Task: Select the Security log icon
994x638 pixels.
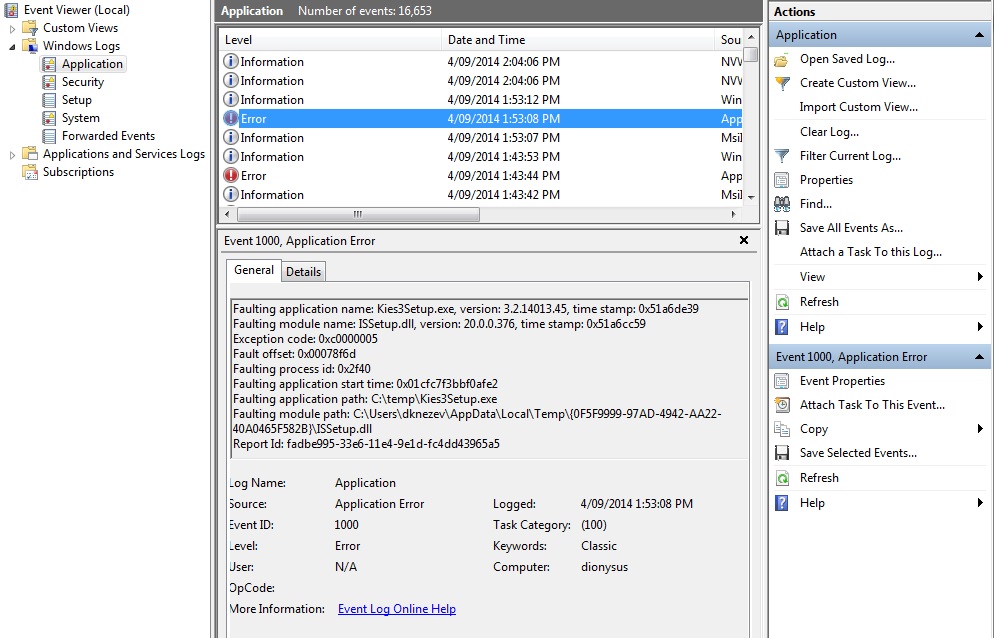Action: pos(49,82)
